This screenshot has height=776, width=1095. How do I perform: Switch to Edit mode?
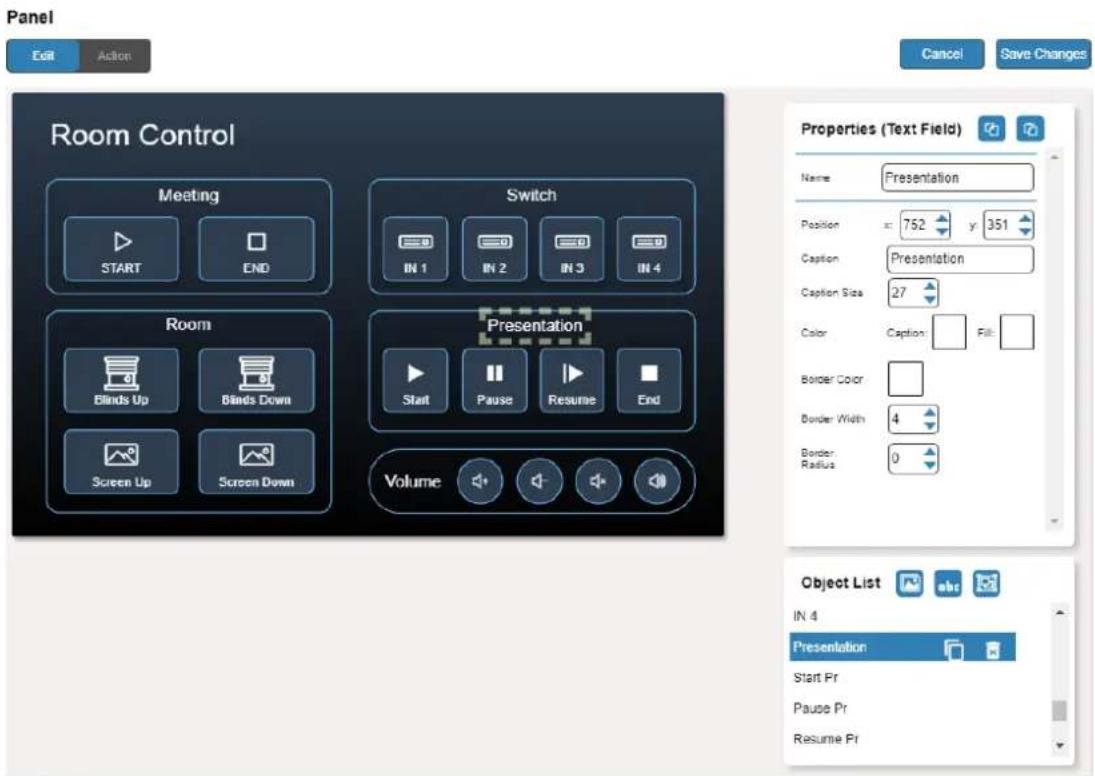point(43,56)
